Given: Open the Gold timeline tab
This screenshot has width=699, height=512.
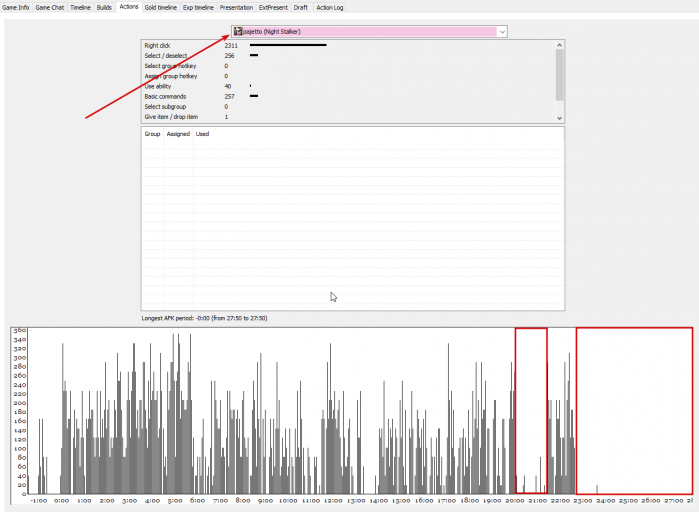Looking at the screenshot, I should (161, 8).
